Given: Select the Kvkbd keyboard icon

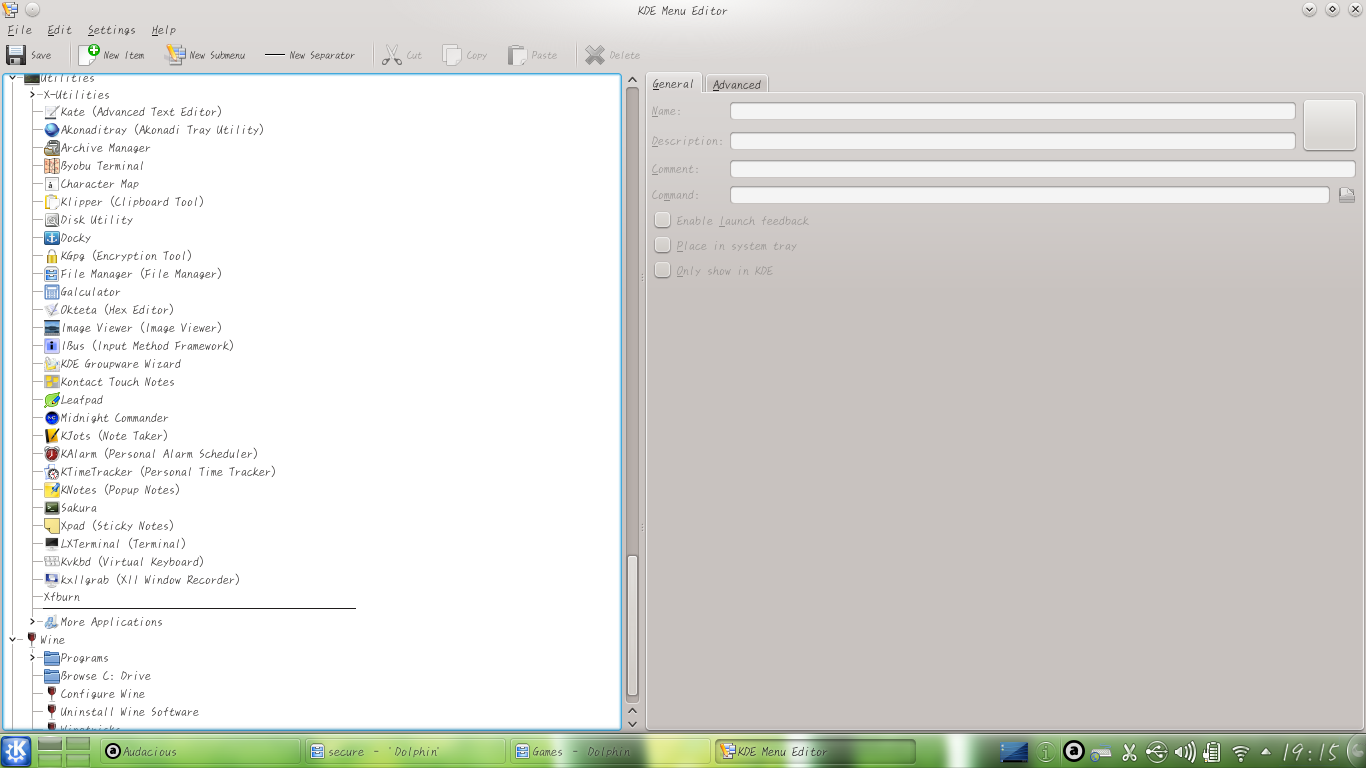Looking at the screenshot, I should 52,562.
